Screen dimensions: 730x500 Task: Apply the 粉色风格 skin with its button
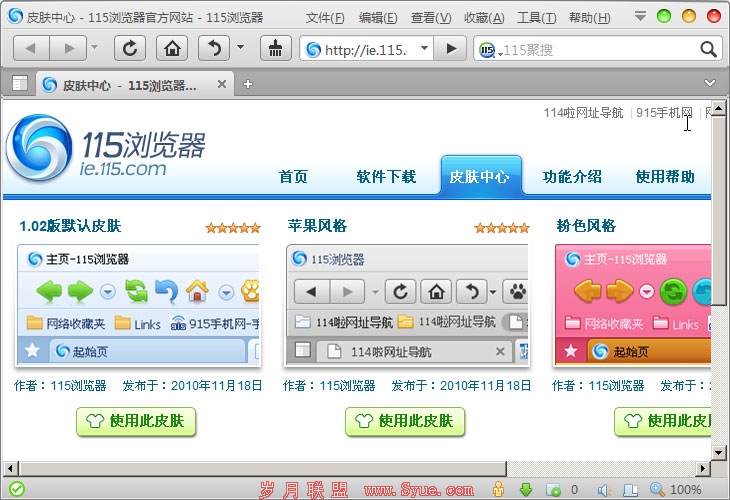coord(663,421)
